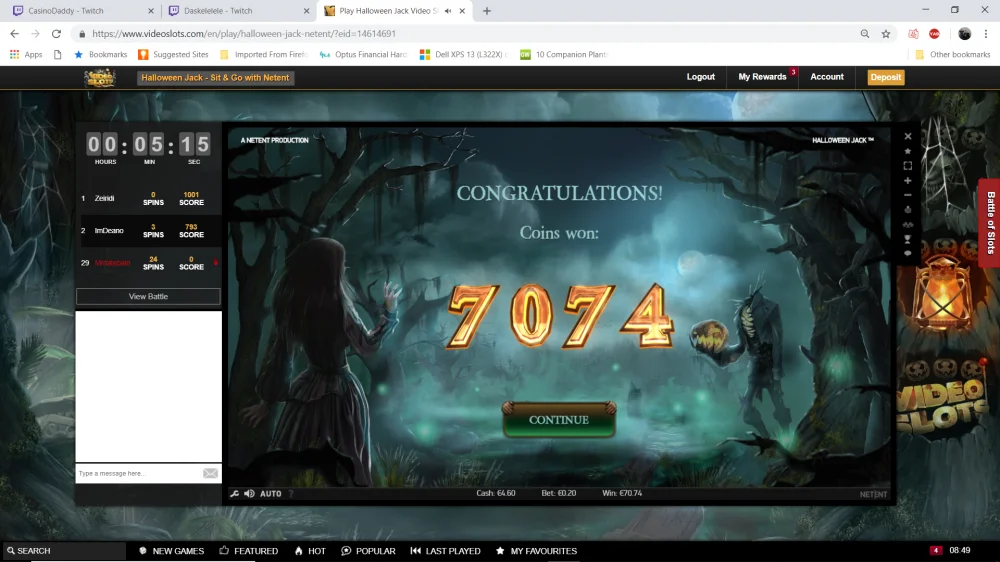Switch to CasinoDaddy Twitch browser tab
This screenshot has height=562, width=1000.
tap(83, 11)
